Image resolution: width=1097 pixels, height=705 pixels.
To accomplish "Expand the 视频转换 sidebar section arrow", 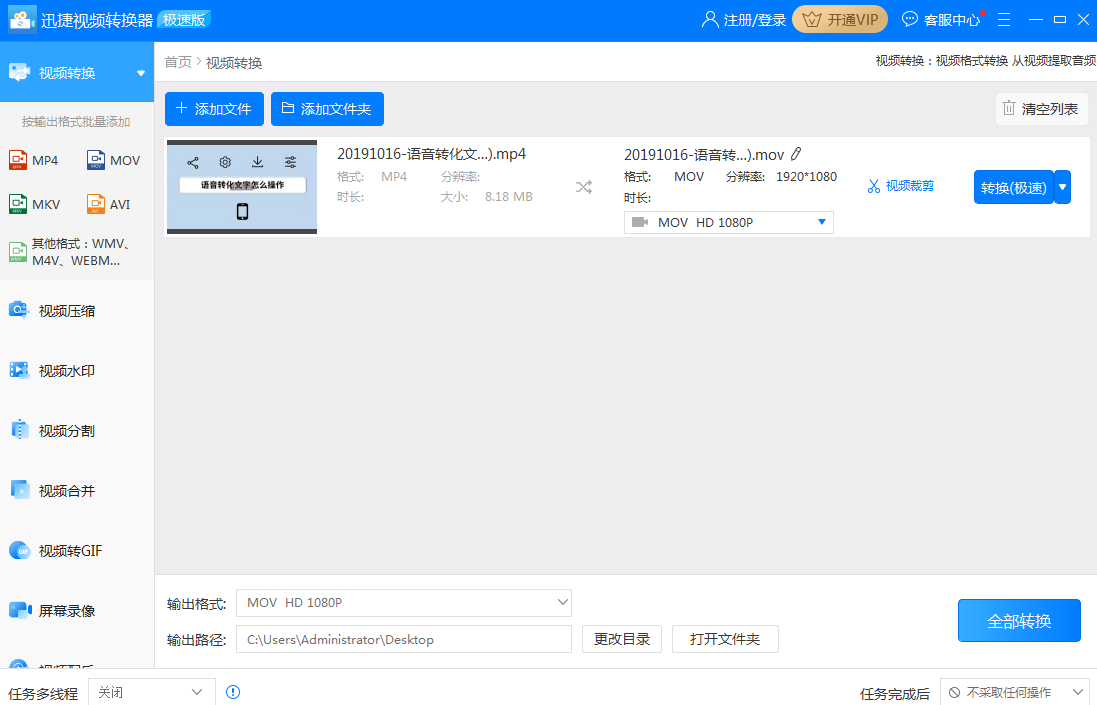I will click(141, 73).
